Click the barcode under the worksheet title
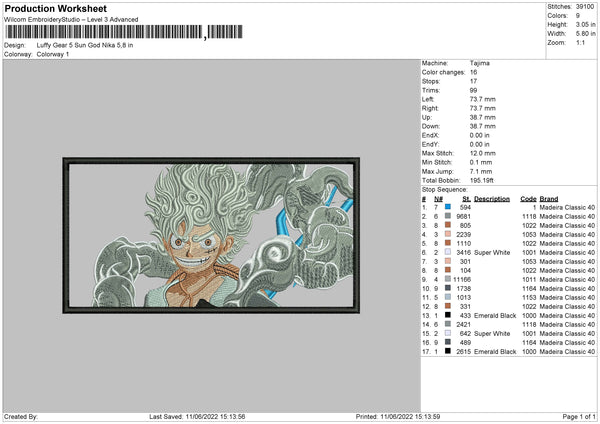The width and height of the screenshot is (600, 424). coord(124,32)
